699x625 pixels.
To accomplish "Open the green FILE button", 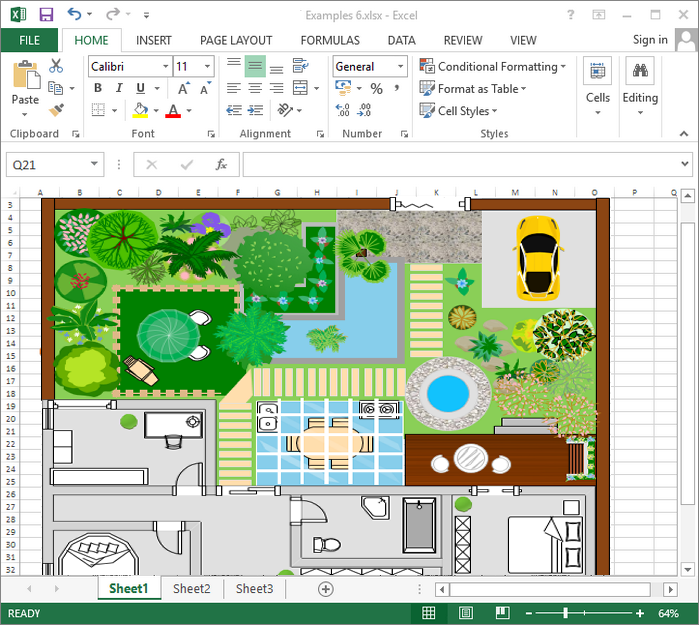I will (29, 40).
